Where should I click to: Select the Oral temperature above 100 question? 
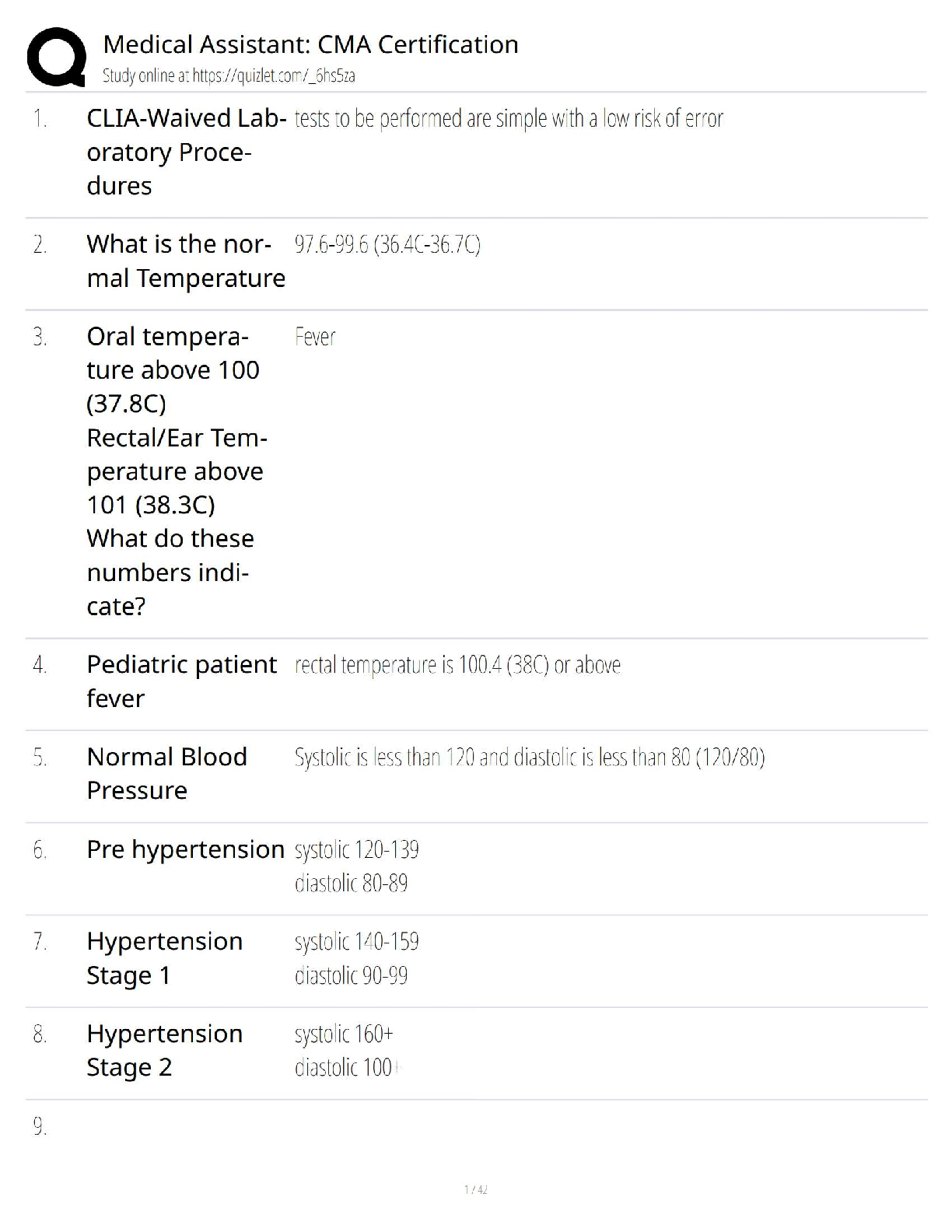pos(177,471)
